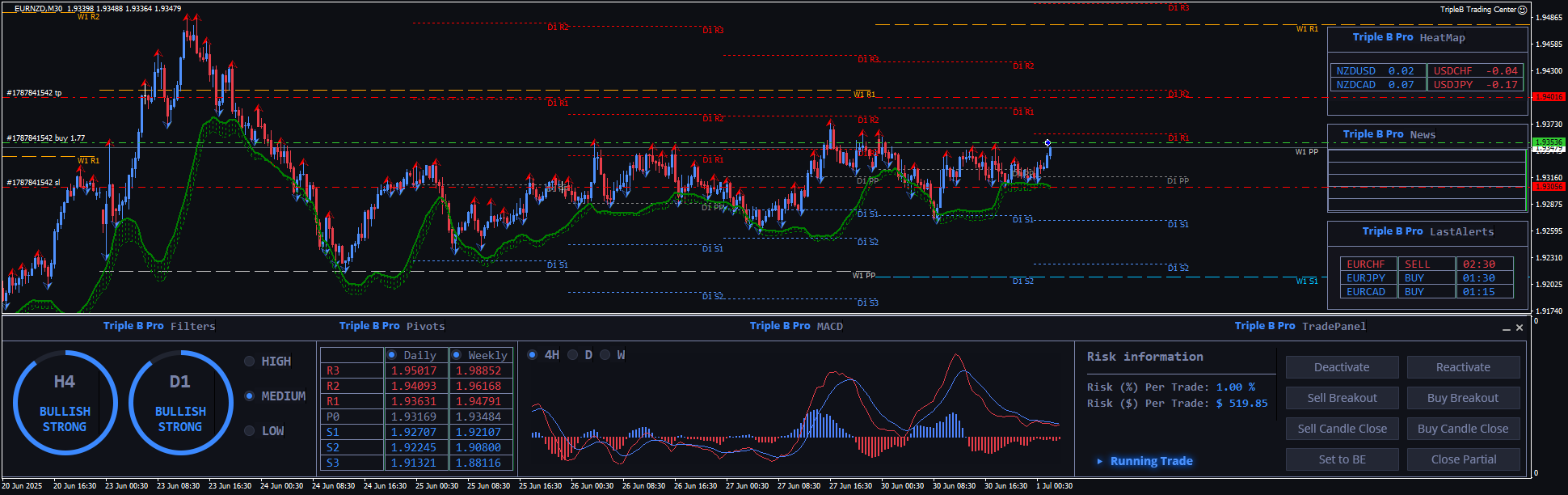Screen dimensions: 1568x495
Task: Click the Deactivate button
Action: pos(1342,367)
